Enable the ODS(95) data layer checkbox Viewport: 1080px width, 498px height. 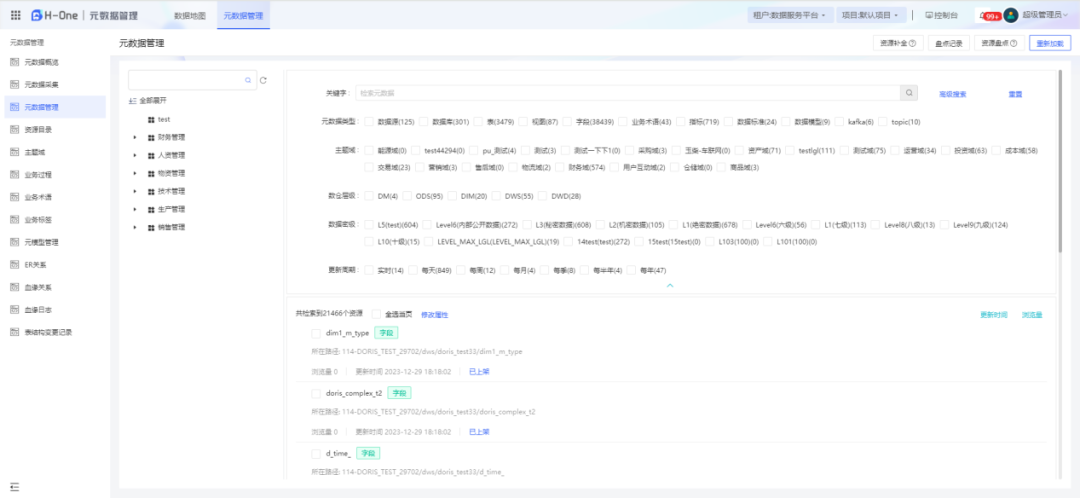pyautogui.click(x=409, y=196)
